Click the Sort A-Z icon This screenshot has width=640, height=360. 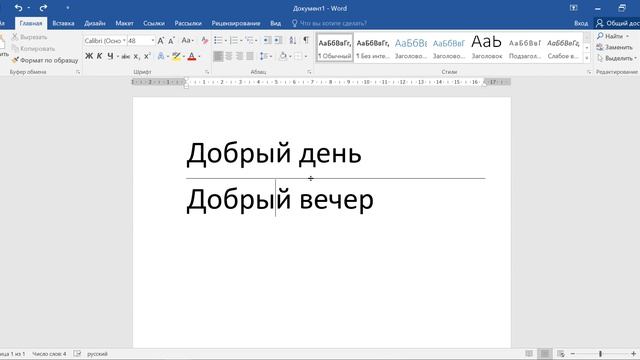coord(293,40)
